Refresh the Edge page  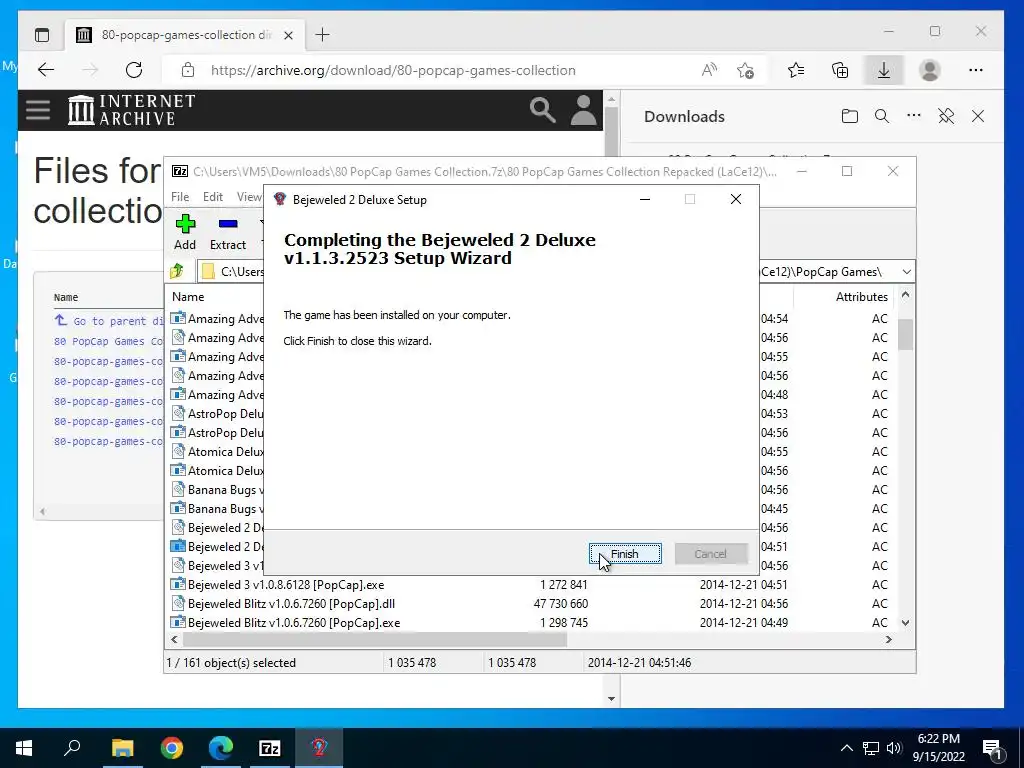pos(134,70)
